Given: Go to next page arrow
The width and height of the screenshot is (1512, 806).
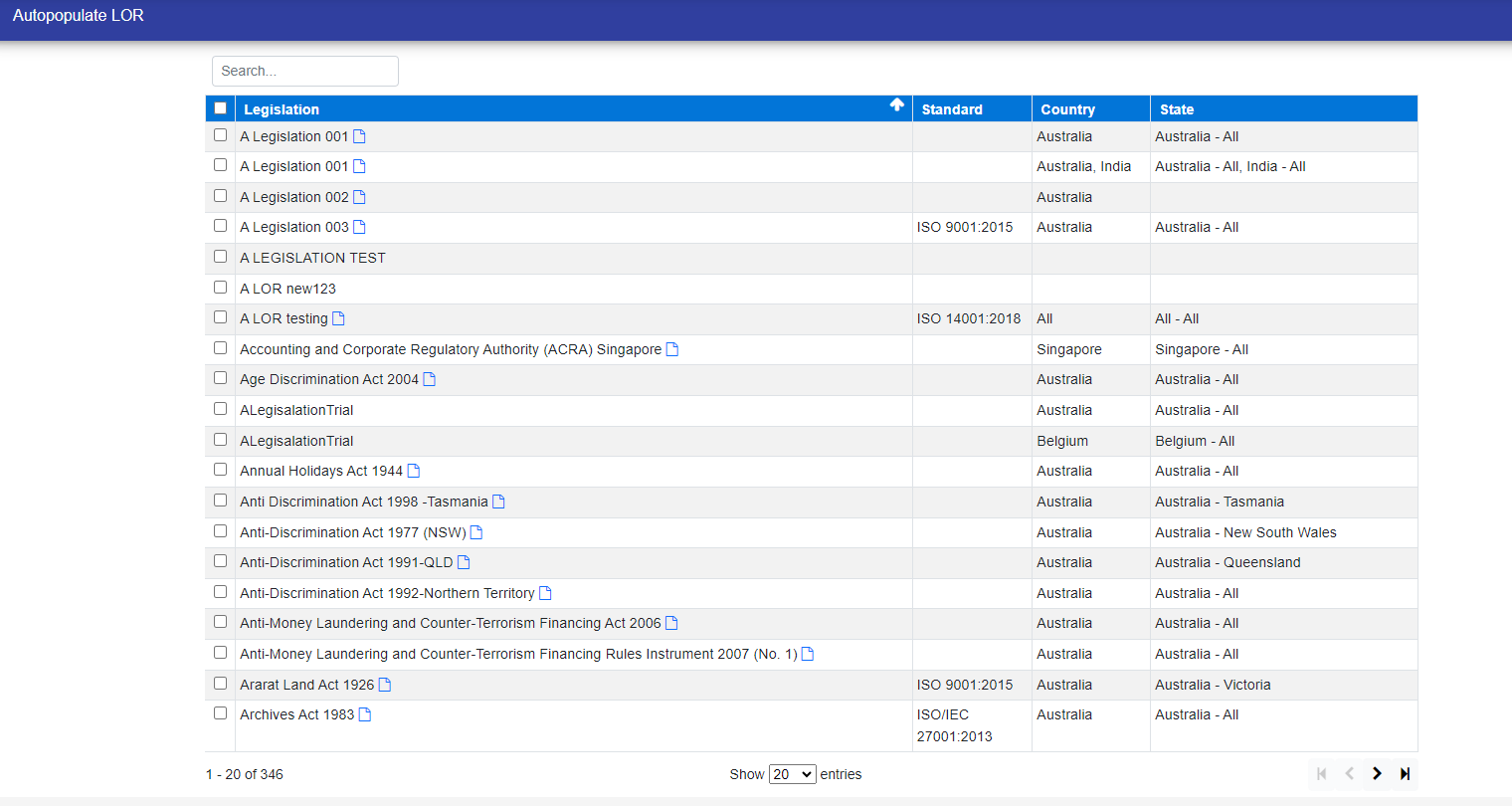Looking at the screenshot, I should (x=1377, y=773).
